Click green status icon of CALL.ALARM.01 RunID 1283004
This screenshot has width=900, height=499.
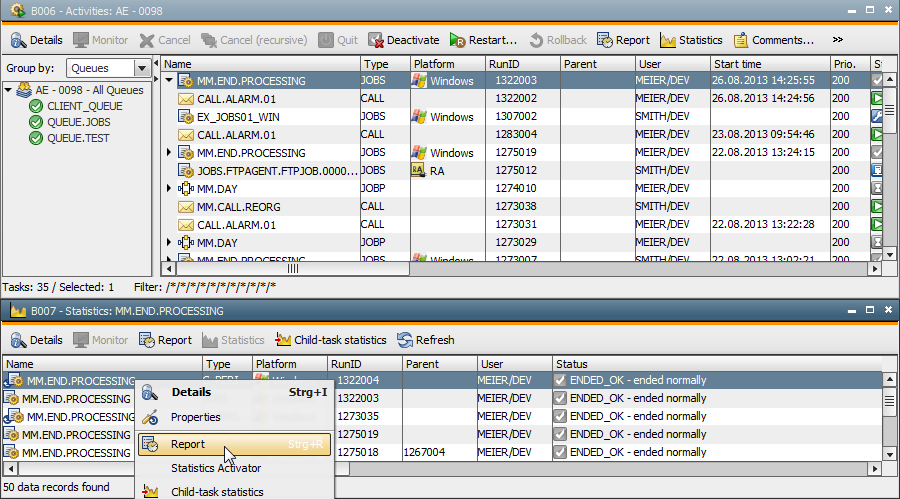(x=877, y=134)
